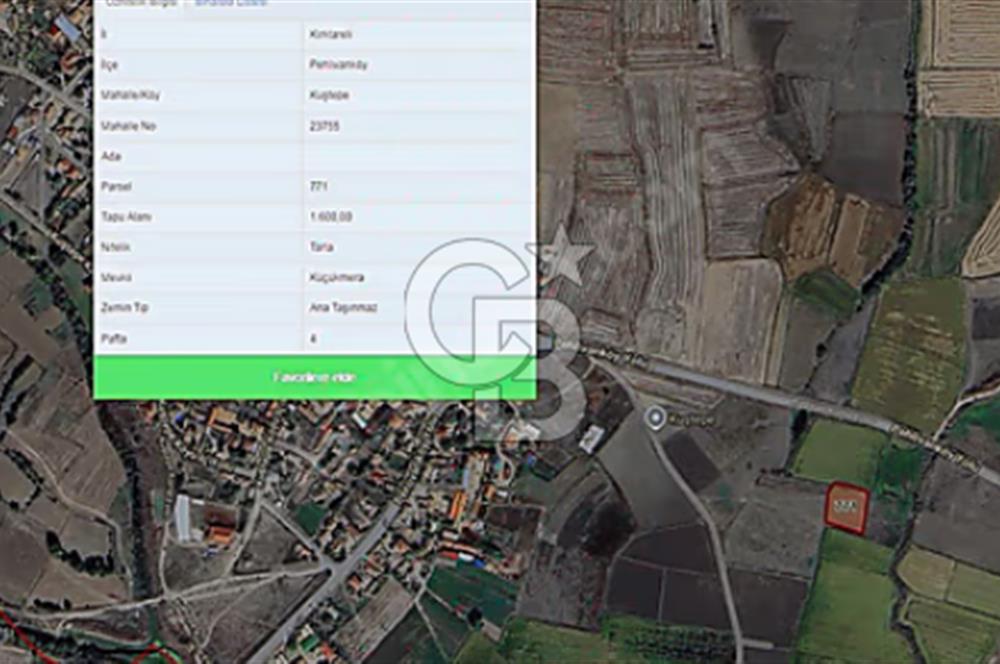Click the green Favorilere ekle button
The height and width of the screenshot is (664, 1000).
[314, 378]
